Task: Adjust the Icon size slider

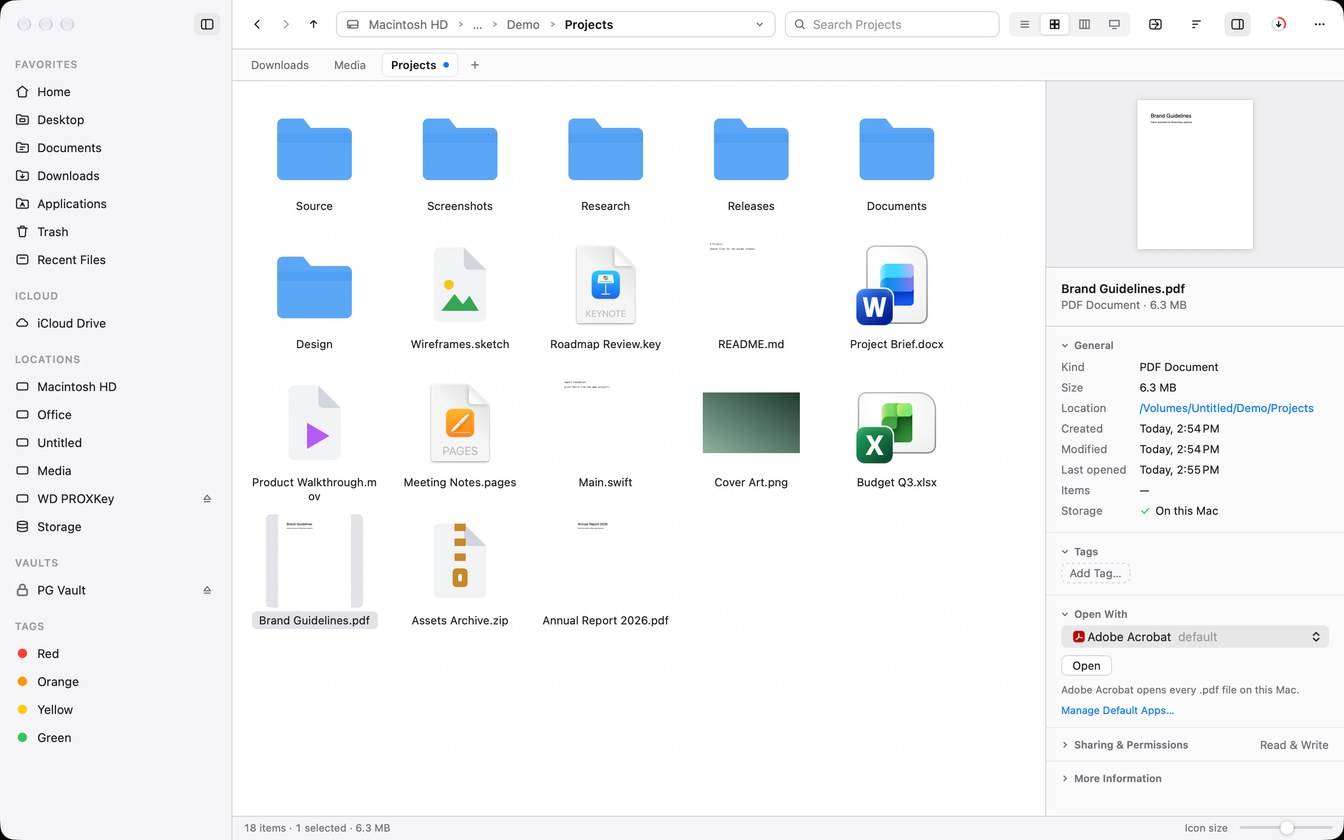Action: (1286, 828)
